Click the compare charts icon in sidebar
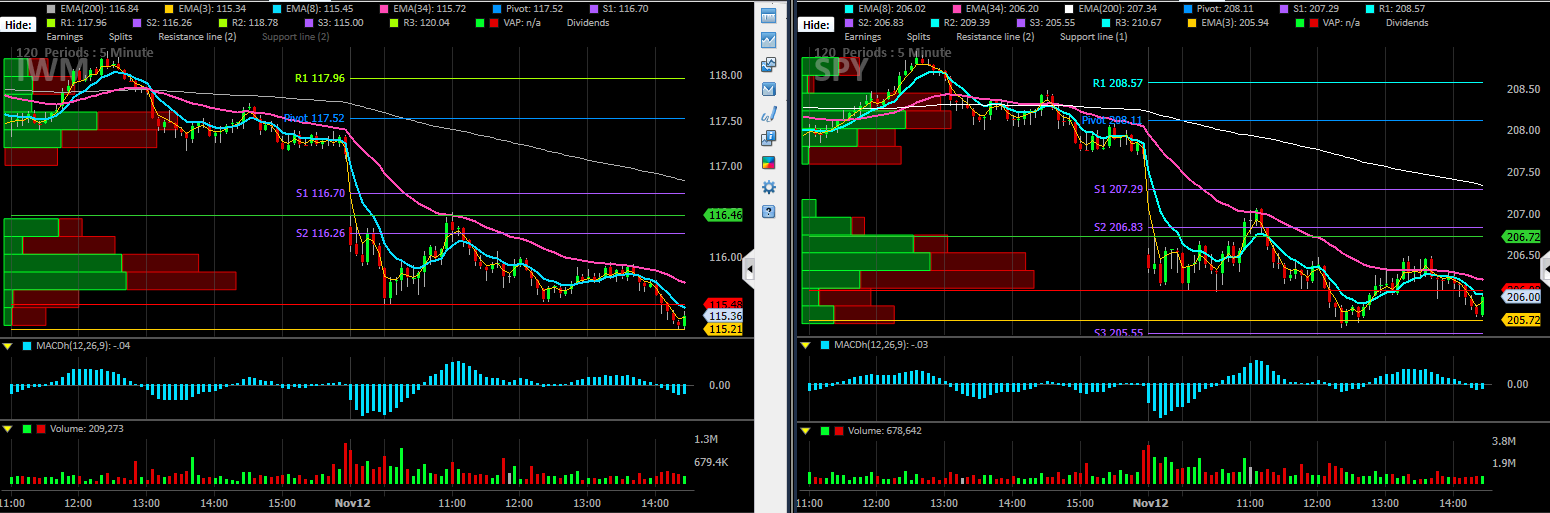This screenshot has height=513, width=1550. (768, 65)
